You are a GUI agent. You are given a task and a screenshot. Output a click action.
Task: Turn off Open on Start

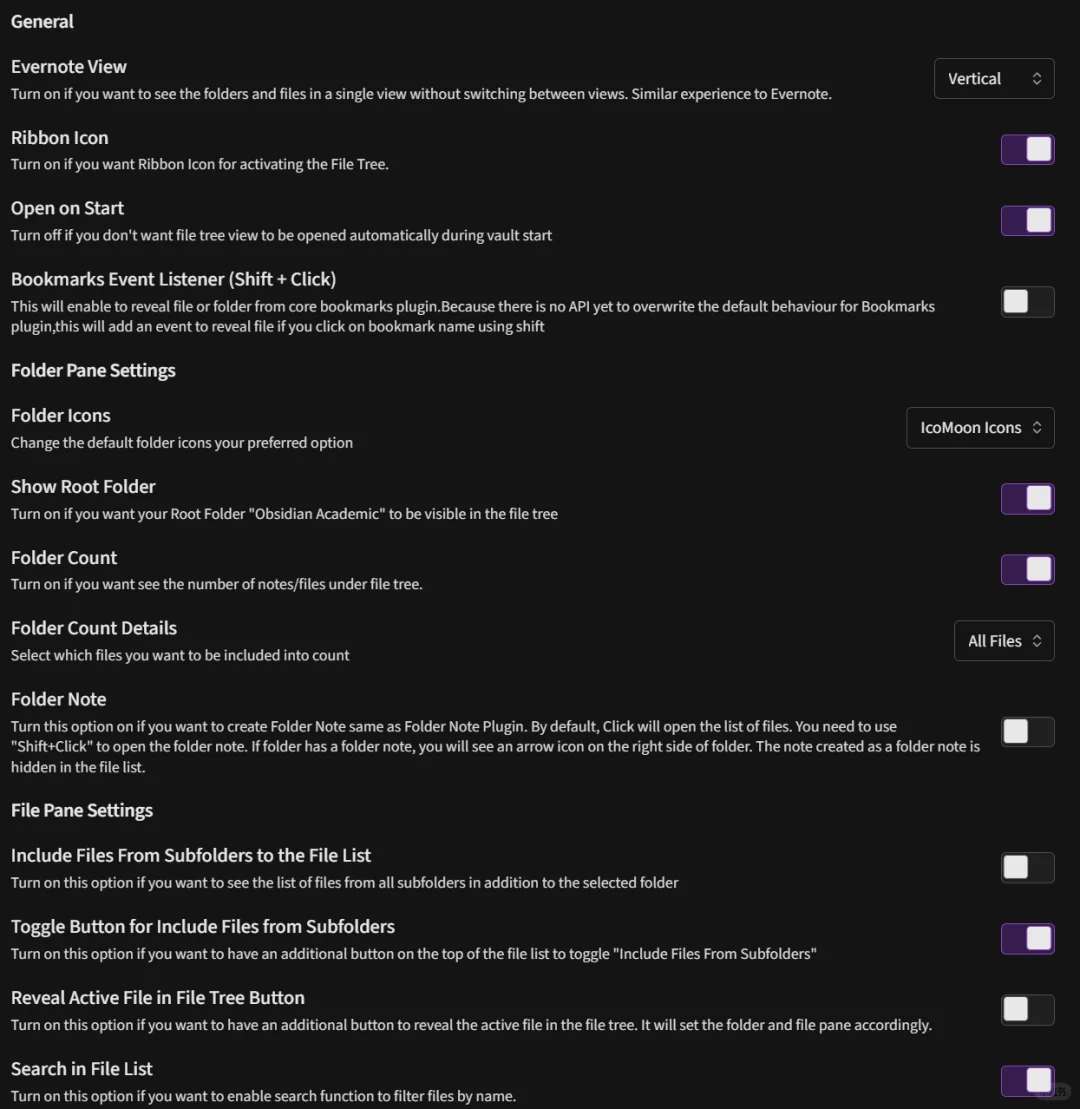(x=1027, y=221)
